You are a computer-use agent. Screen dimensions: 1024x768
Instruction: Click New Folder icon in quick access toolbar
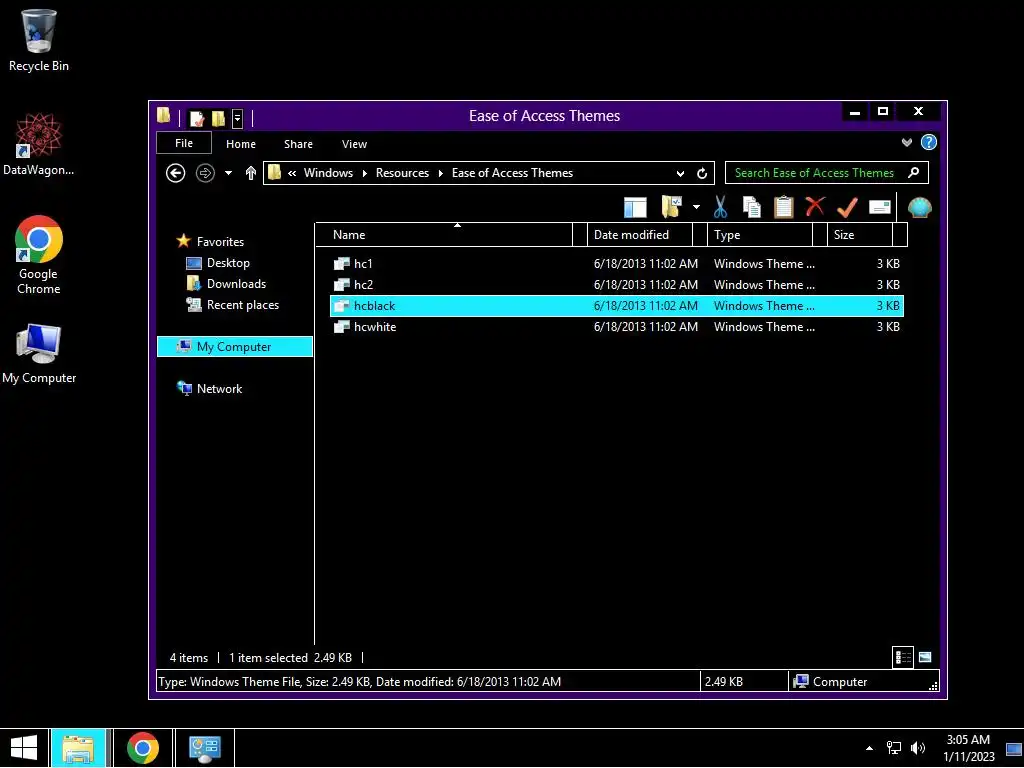(x=218, y=118)
